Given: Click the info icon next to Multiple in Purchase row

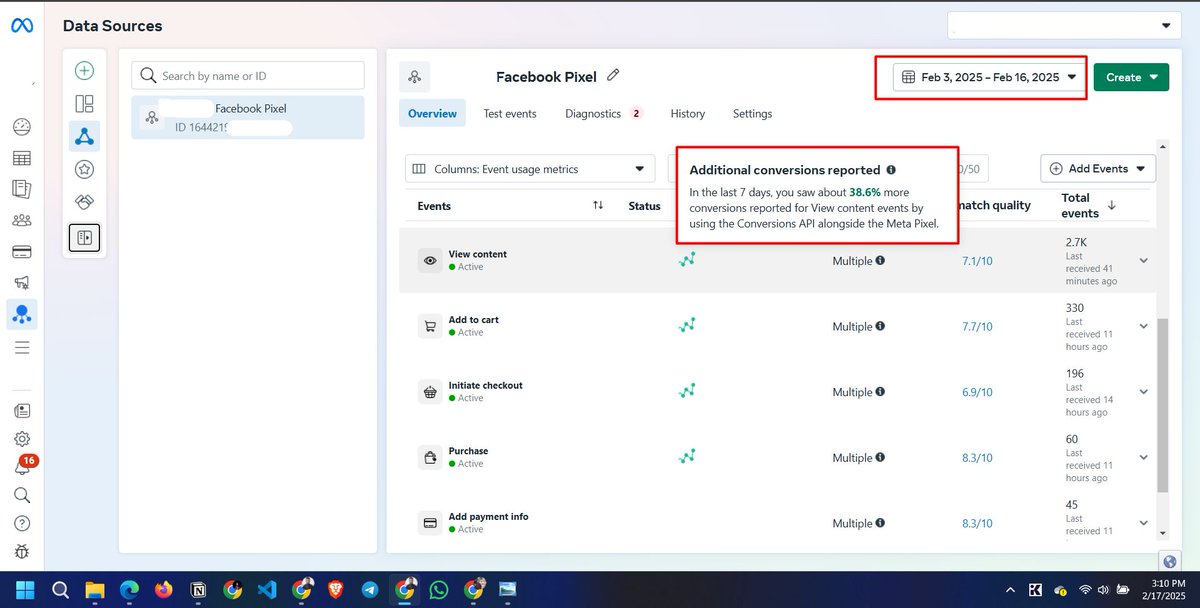Looking at the screenshot, I should click(x=880, y=457).
